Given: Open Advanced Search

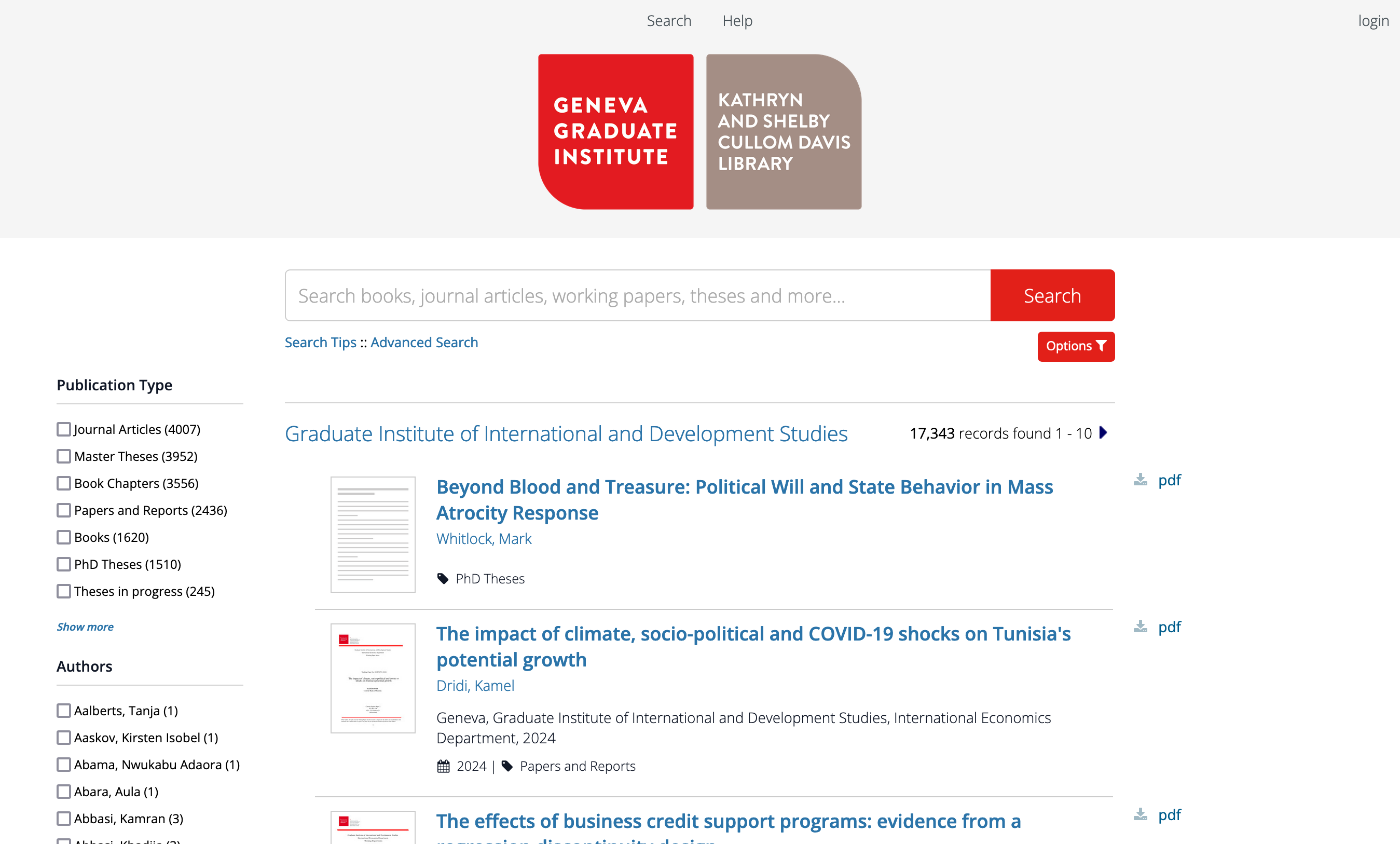Looking at the screenshot, I should pos(424,342).
